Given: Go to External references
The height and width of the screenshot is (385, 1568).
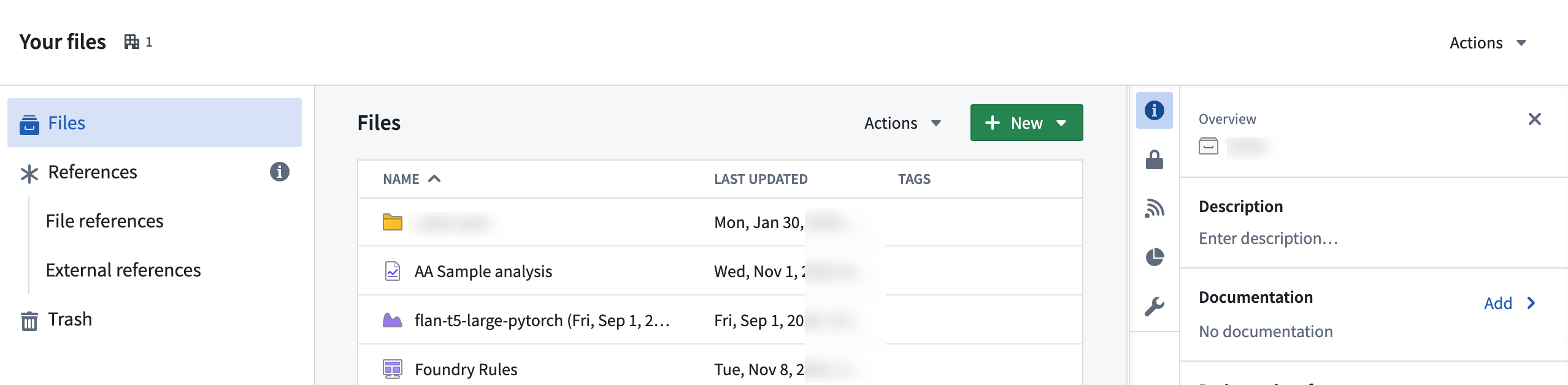Looking at the screenshot, I should click(123, 270).
